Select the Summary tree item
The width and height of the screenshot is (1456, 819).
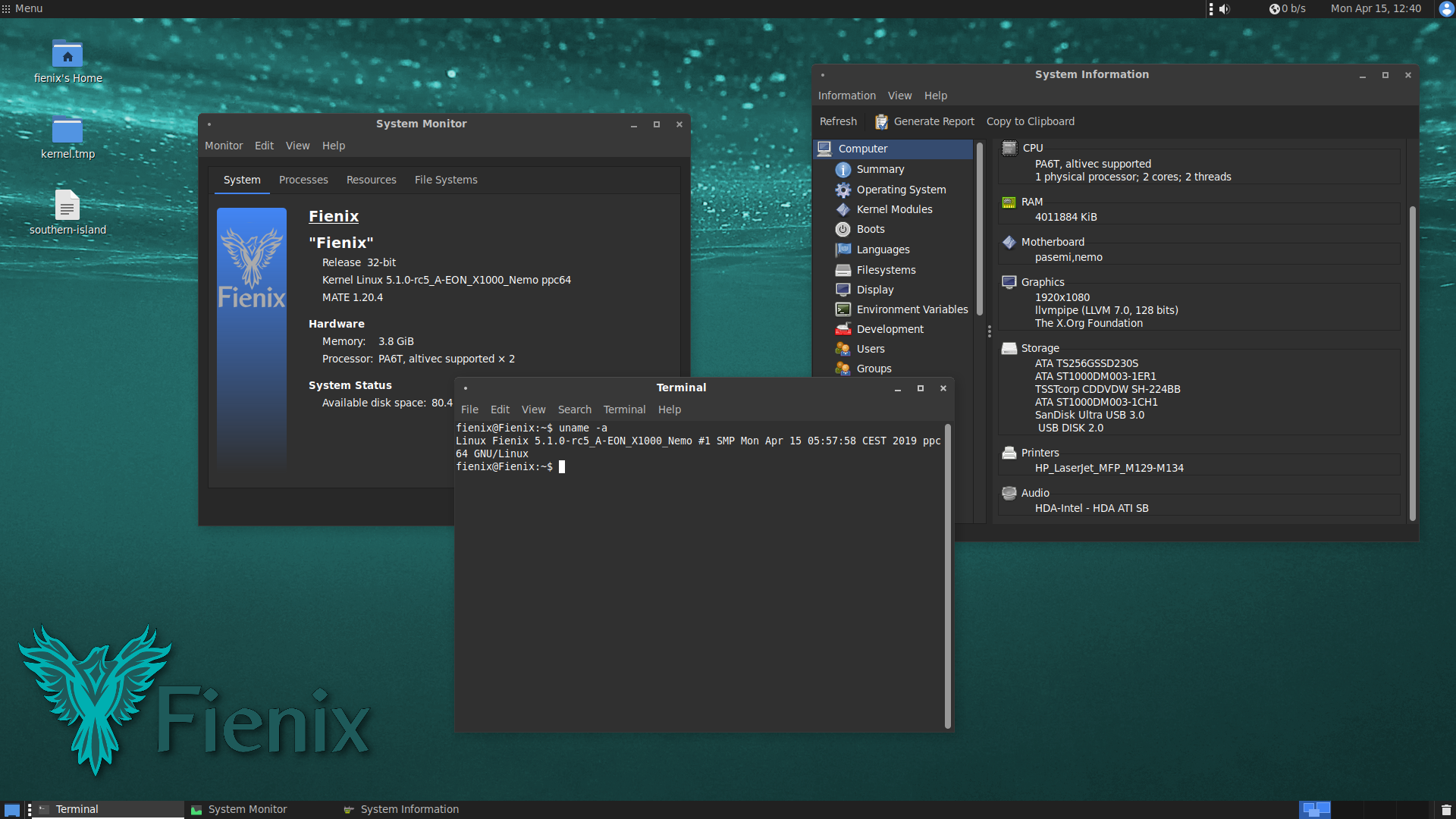pos(880,169)
